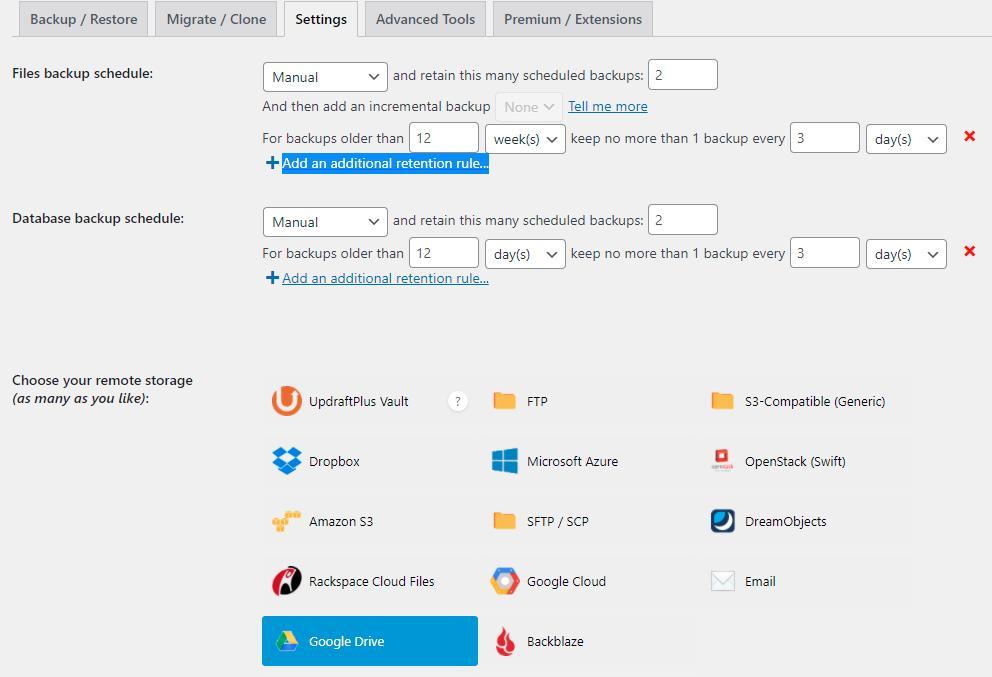Click highlighted Add an additional retention rule for files
992x677 pixels.
[x=385, y=163]
